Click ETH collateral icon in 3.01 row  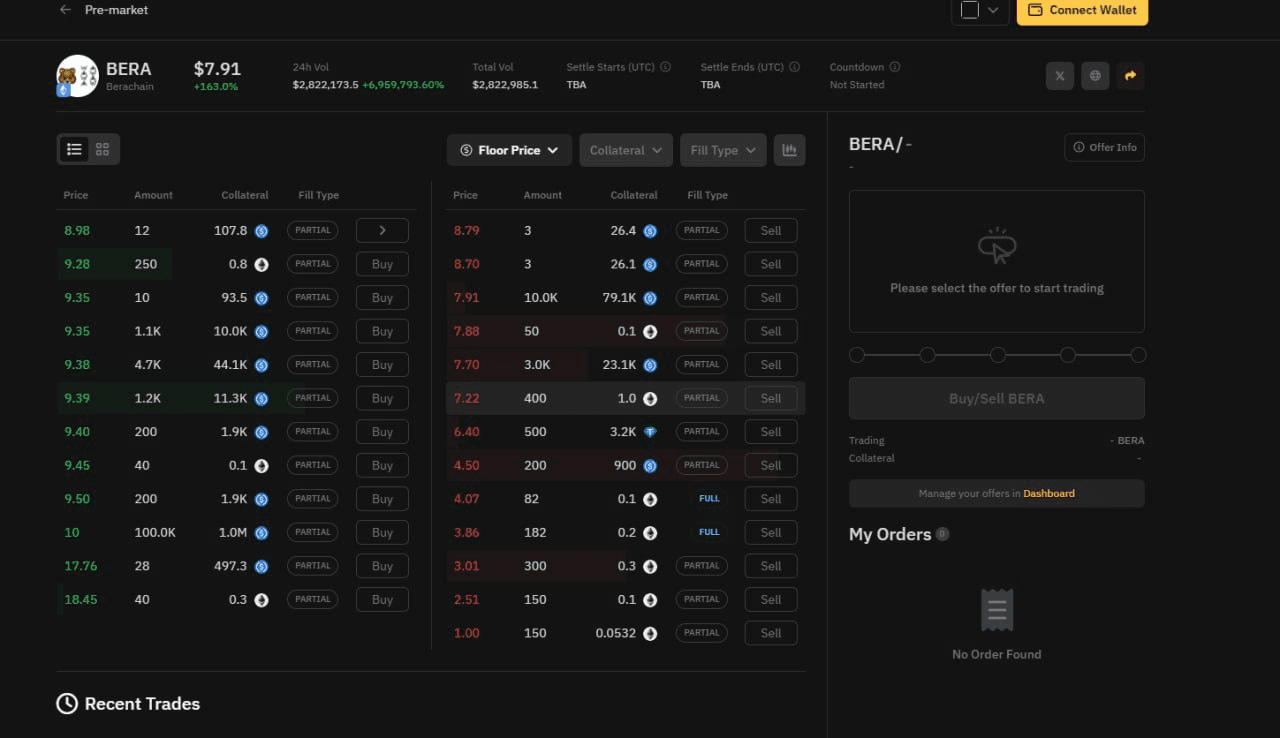pos(650,566)
